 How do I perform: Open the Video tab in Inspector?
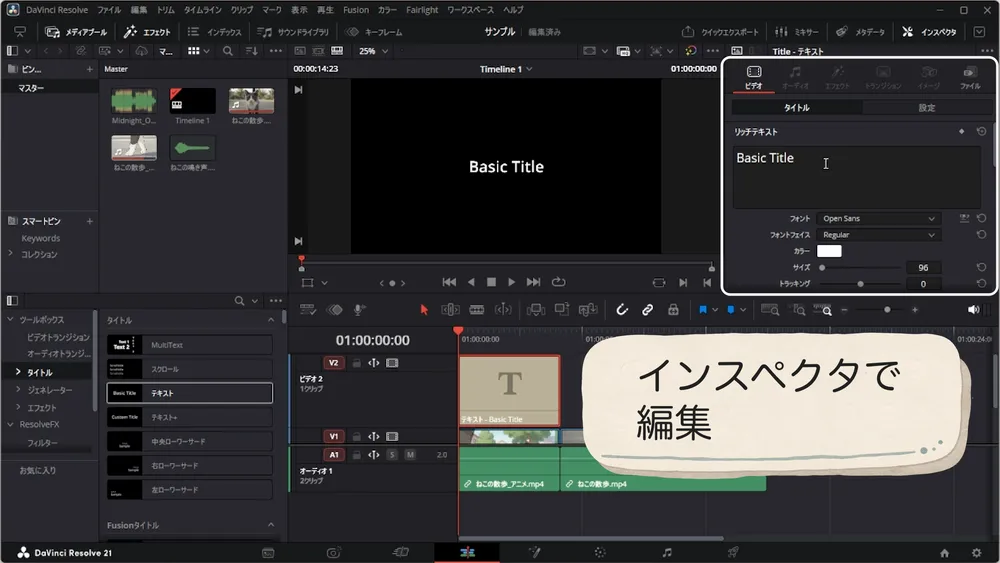pos(753,77)
